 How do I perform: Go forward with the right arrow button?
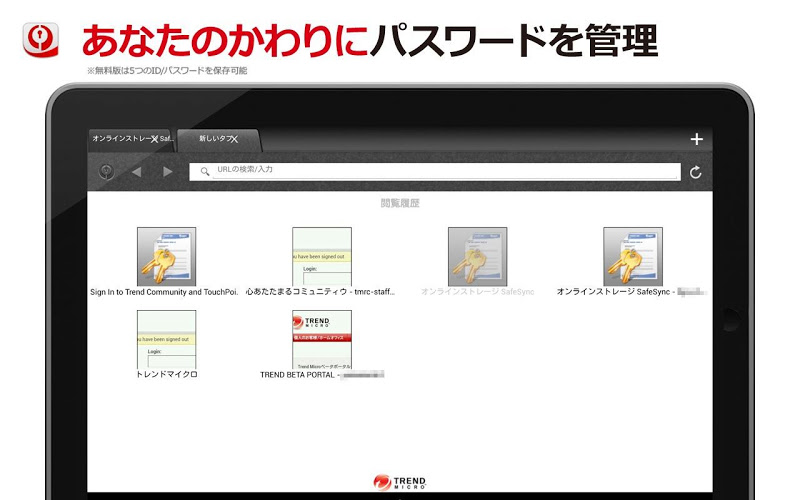pyautogui.click(x=167, y=172)
